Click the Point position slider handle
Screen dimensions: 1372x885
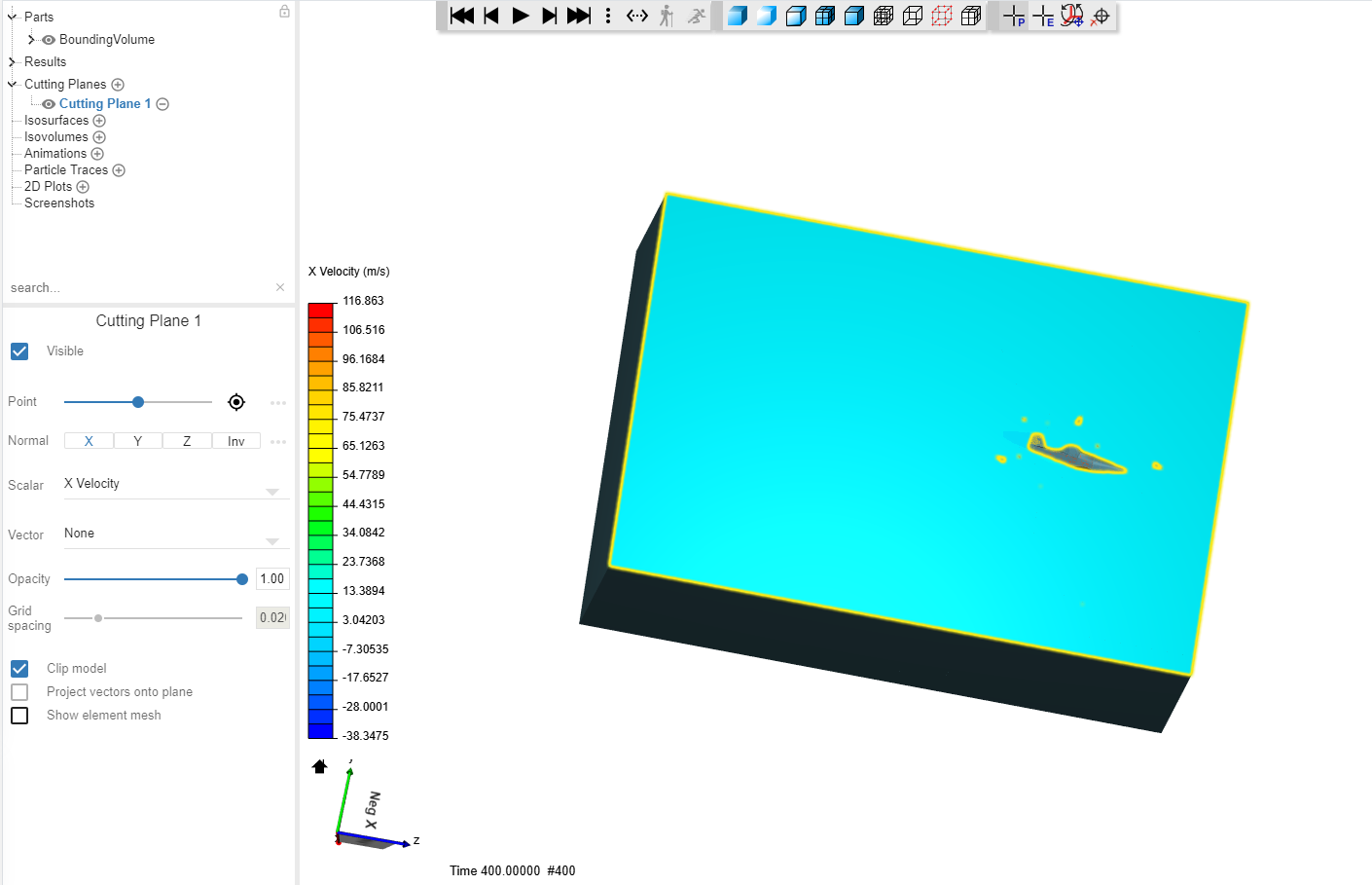[x=138, y=402]
